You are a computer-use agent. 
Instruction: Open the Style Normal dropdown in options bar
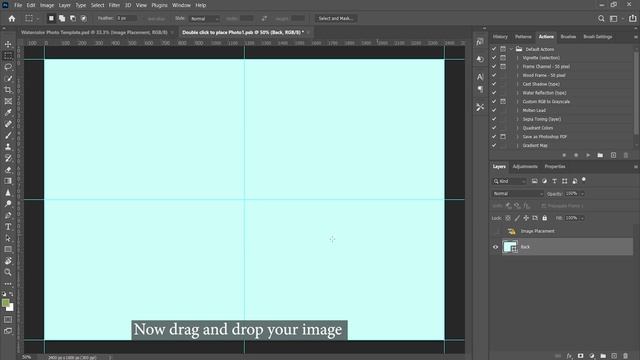(204, 18)
